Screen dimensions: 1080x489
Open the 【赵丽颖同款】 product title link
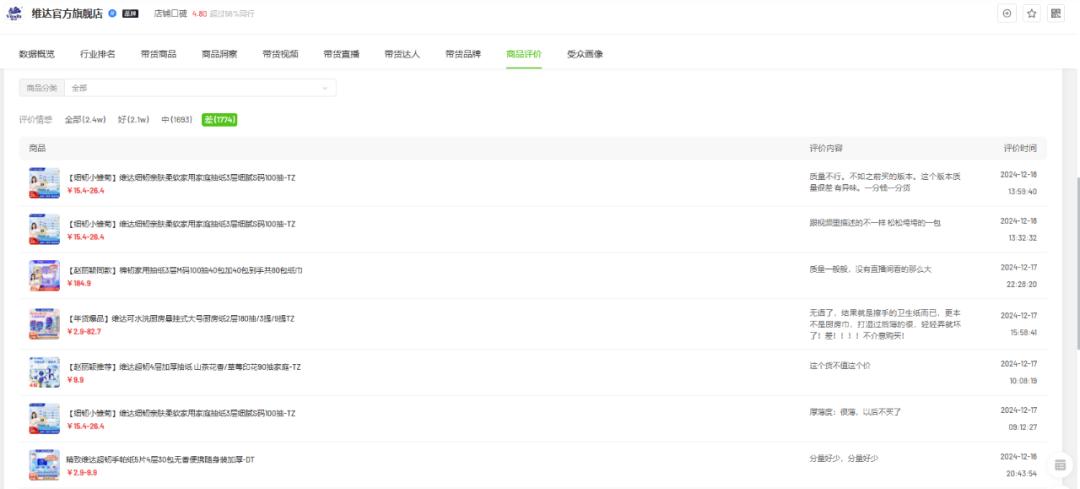[185, 271]
